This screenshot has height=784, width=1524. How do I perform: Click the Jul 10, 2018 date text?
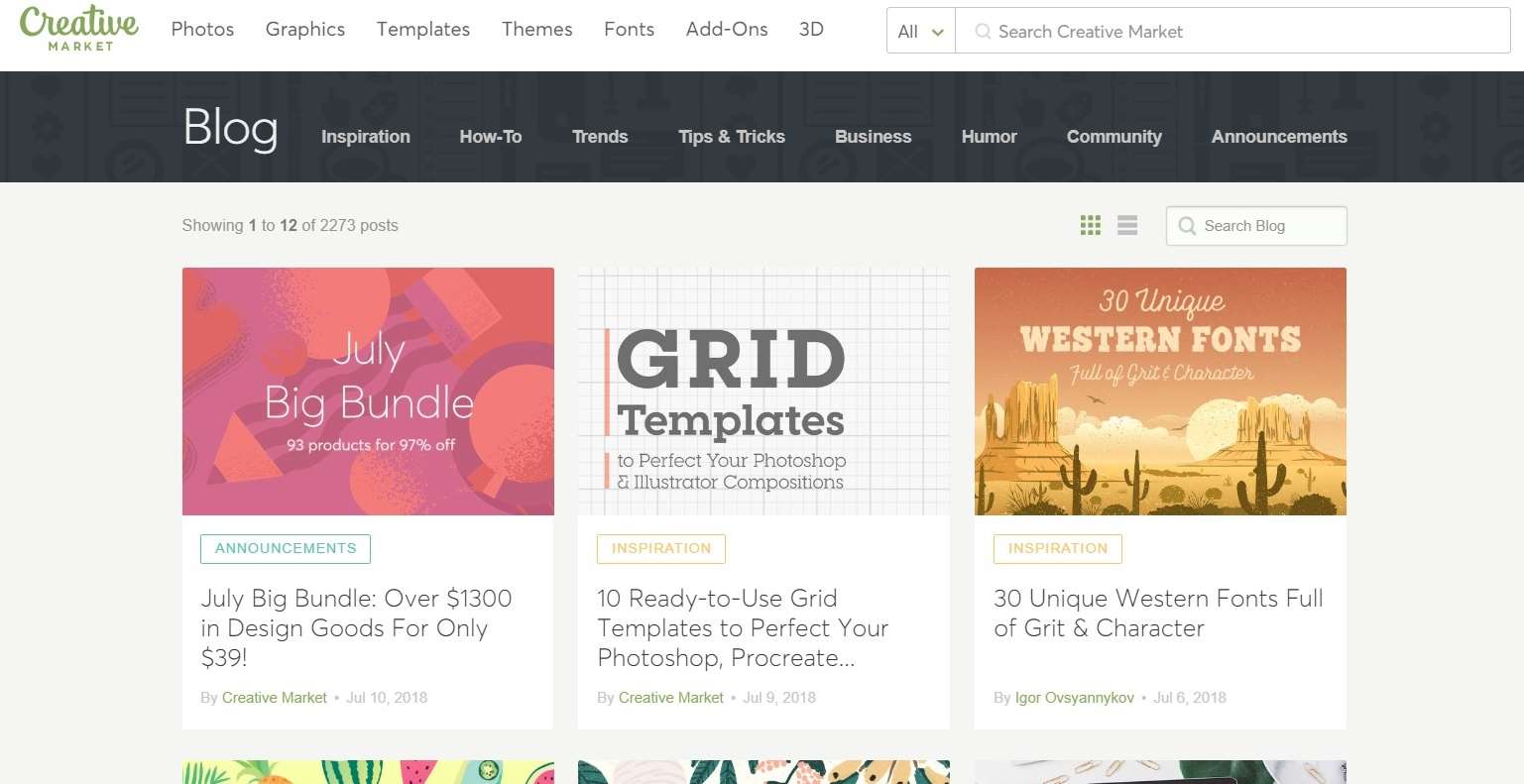click(x=387, y=698)
